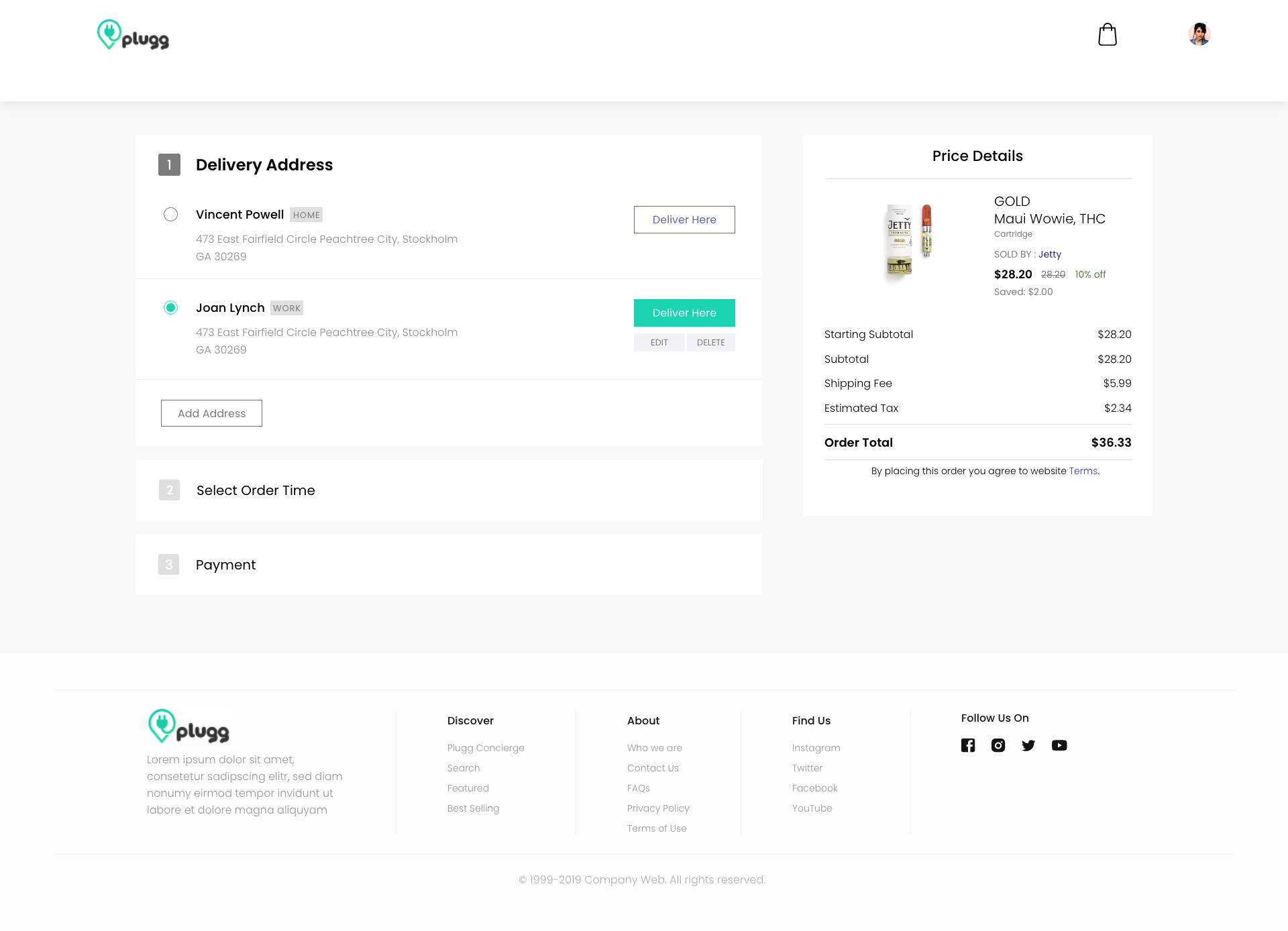This screenshot has width=1288, height=931.
Task: Open the Facebook social icon
Action: 968,745
